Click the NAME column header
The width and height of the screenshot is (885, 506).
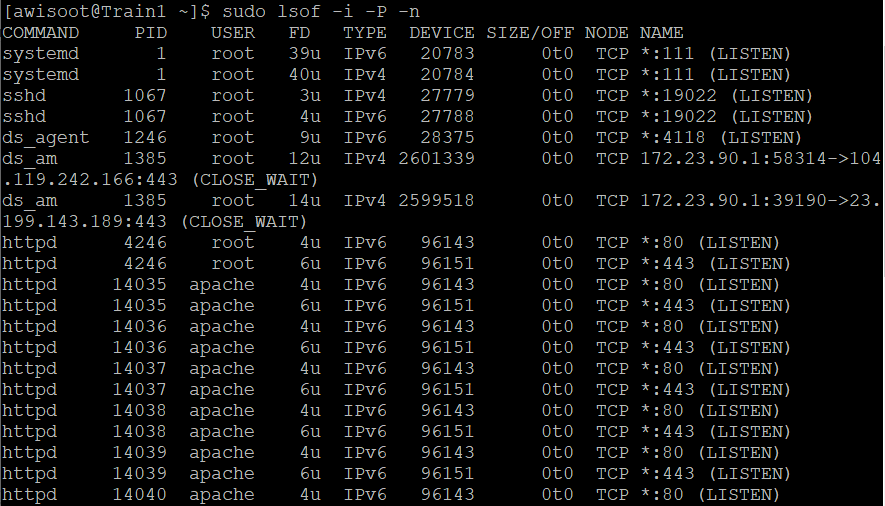661,33
